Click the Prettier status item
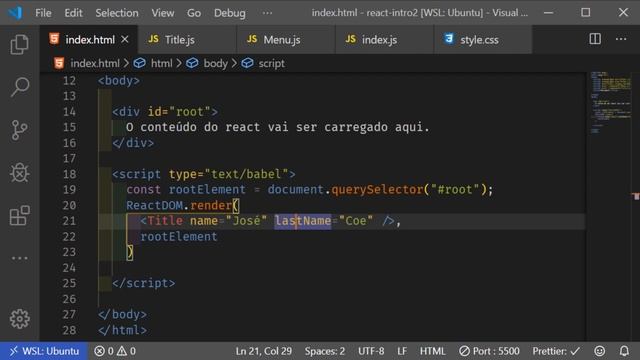Screen dimensions: 640x360 point(556,351)
